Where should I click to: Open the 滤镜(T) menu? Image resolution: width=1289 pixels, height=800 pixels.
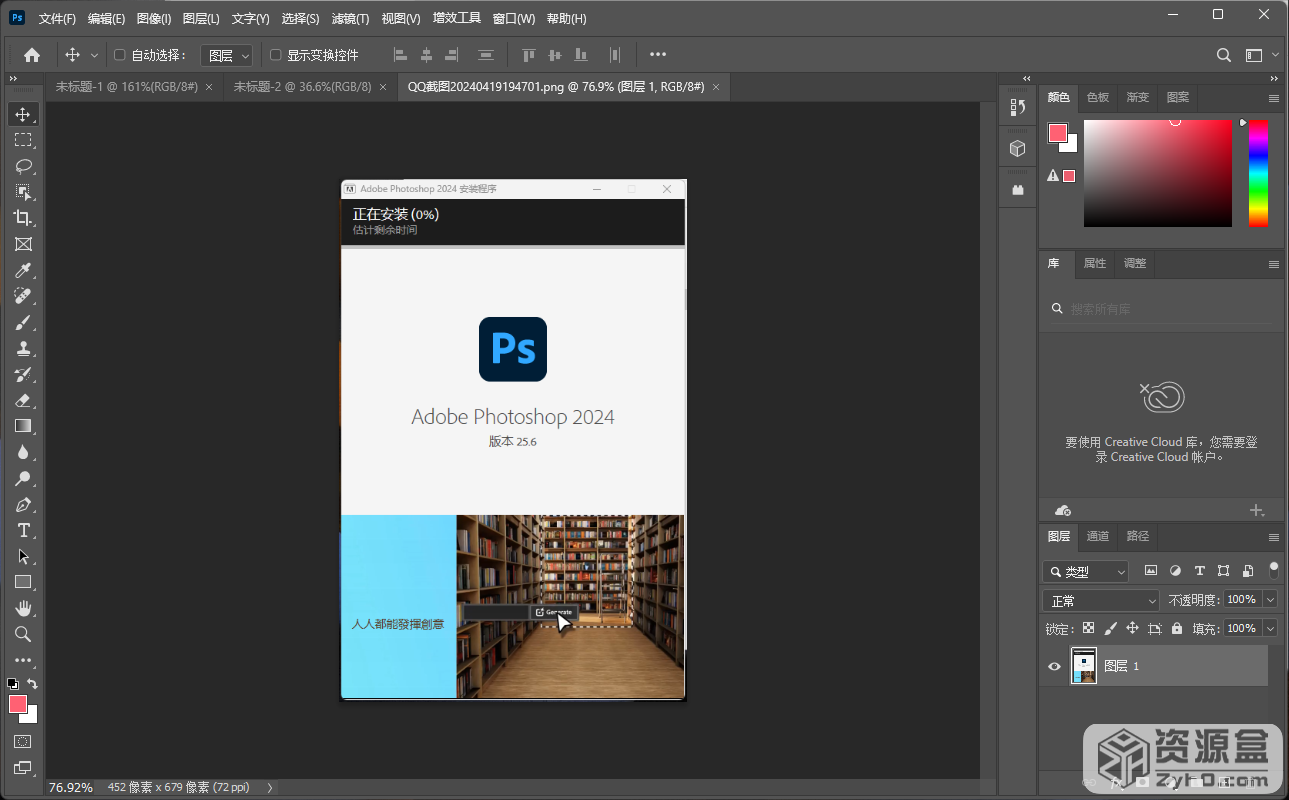coord(350,19)
